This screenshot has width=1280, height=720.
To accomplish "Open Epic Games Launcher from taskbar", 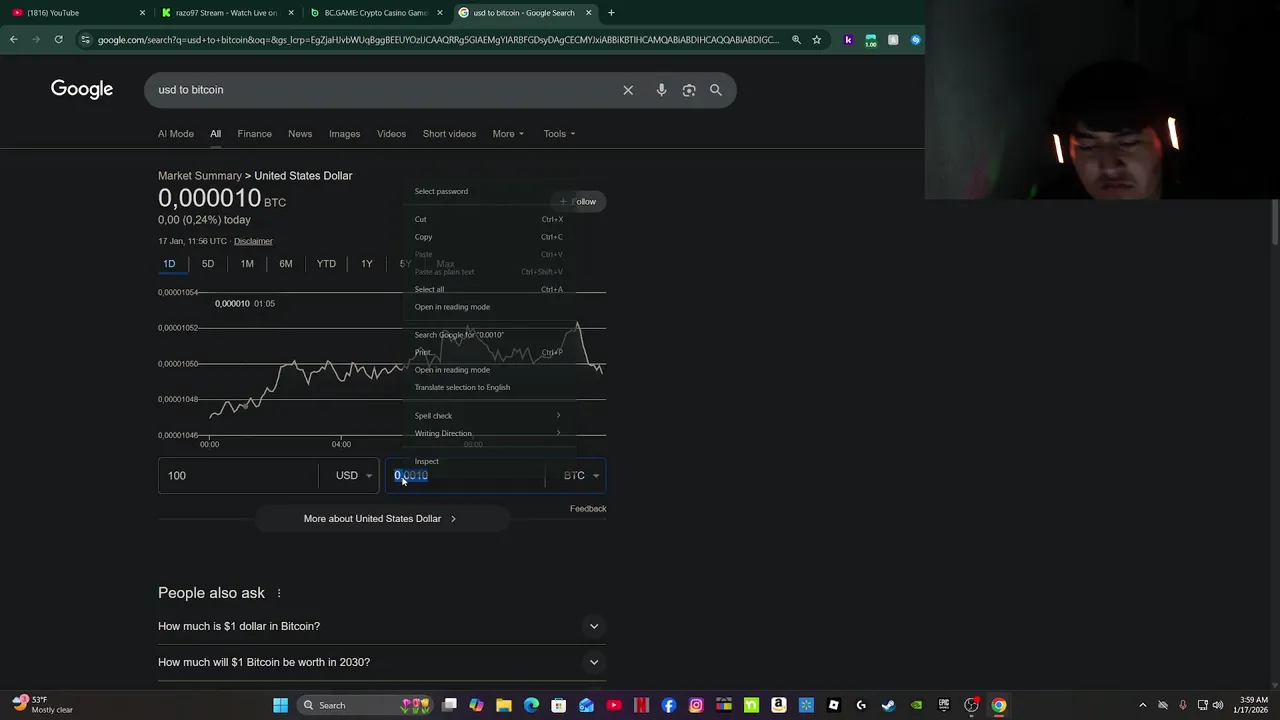I will coord(944,705).
